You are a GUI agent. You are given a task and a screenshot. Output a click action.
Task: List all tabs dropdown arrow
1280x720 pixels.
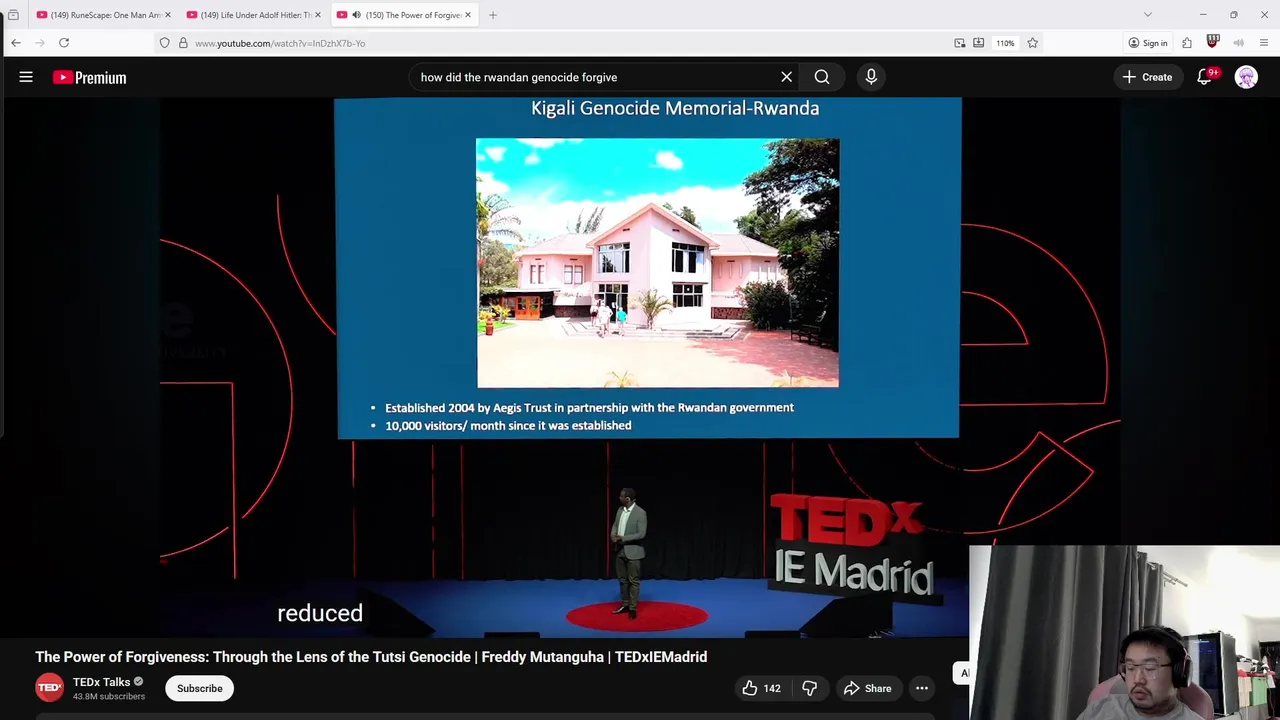coord(1148,15)
